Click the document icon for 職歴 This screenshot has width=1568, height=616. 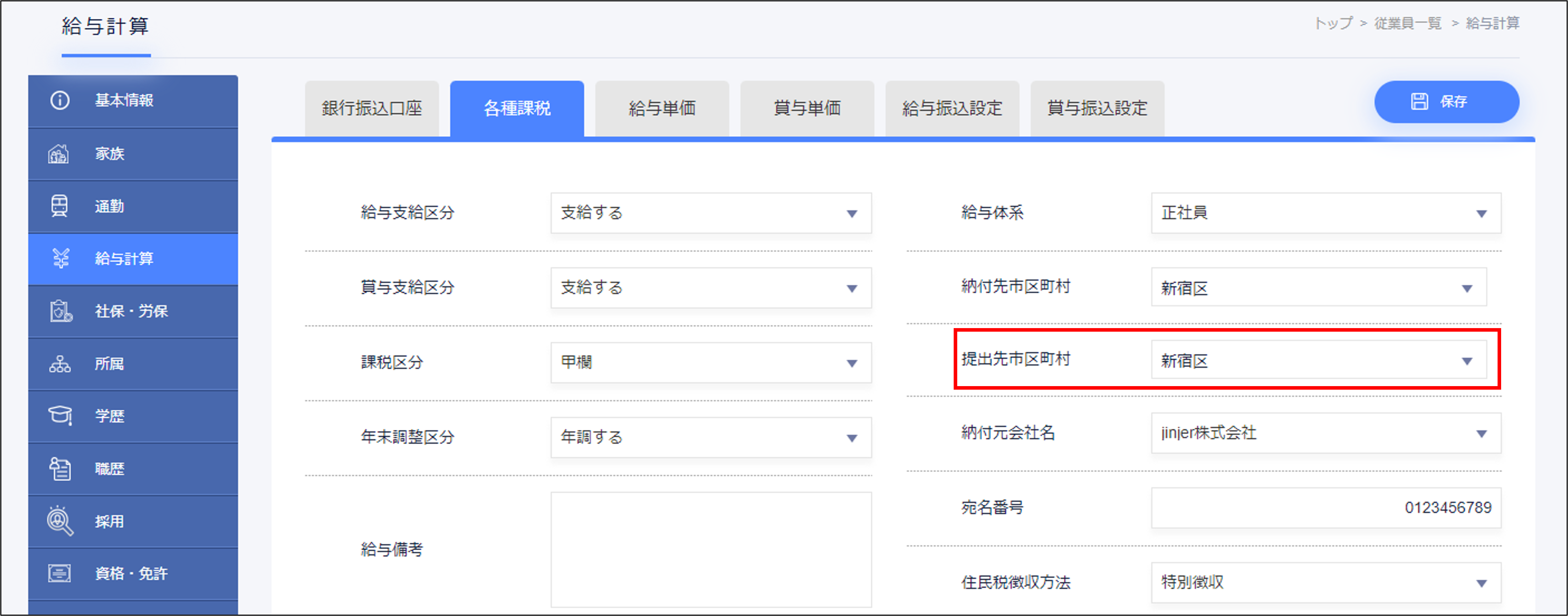tap(60, 469)
